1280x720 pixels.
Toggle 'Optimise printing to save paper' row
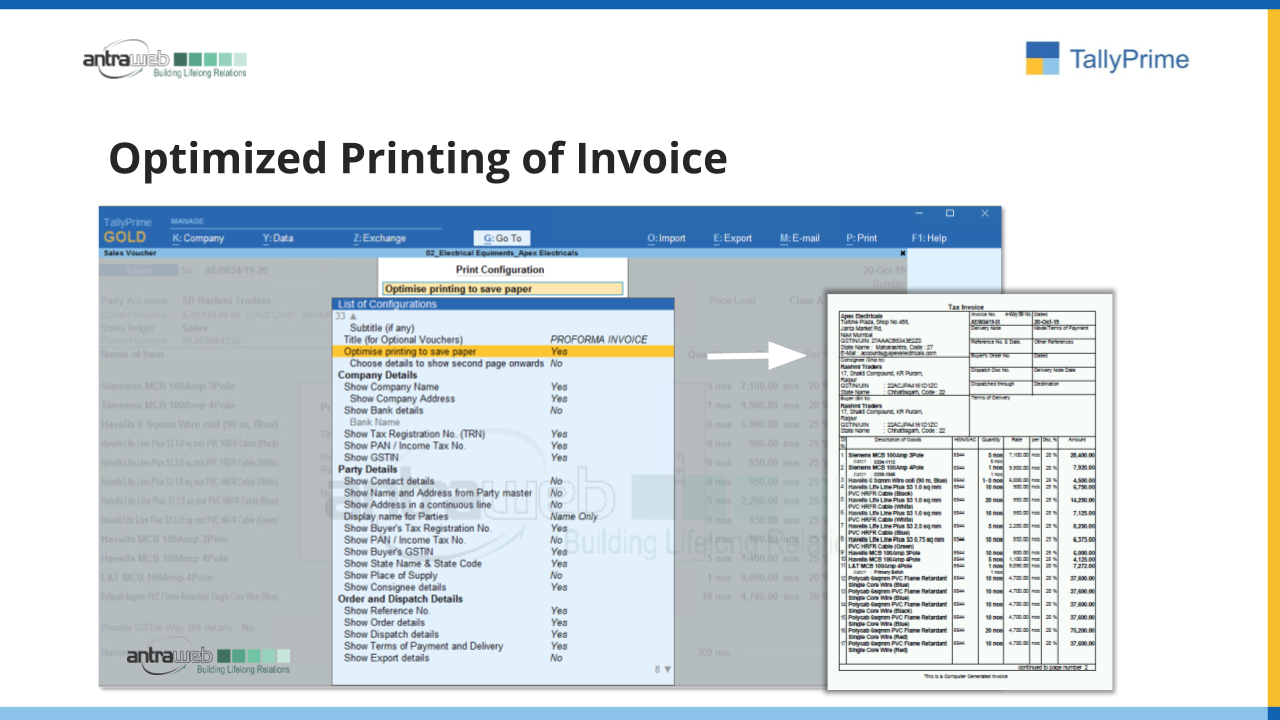[x=503, y=352]
